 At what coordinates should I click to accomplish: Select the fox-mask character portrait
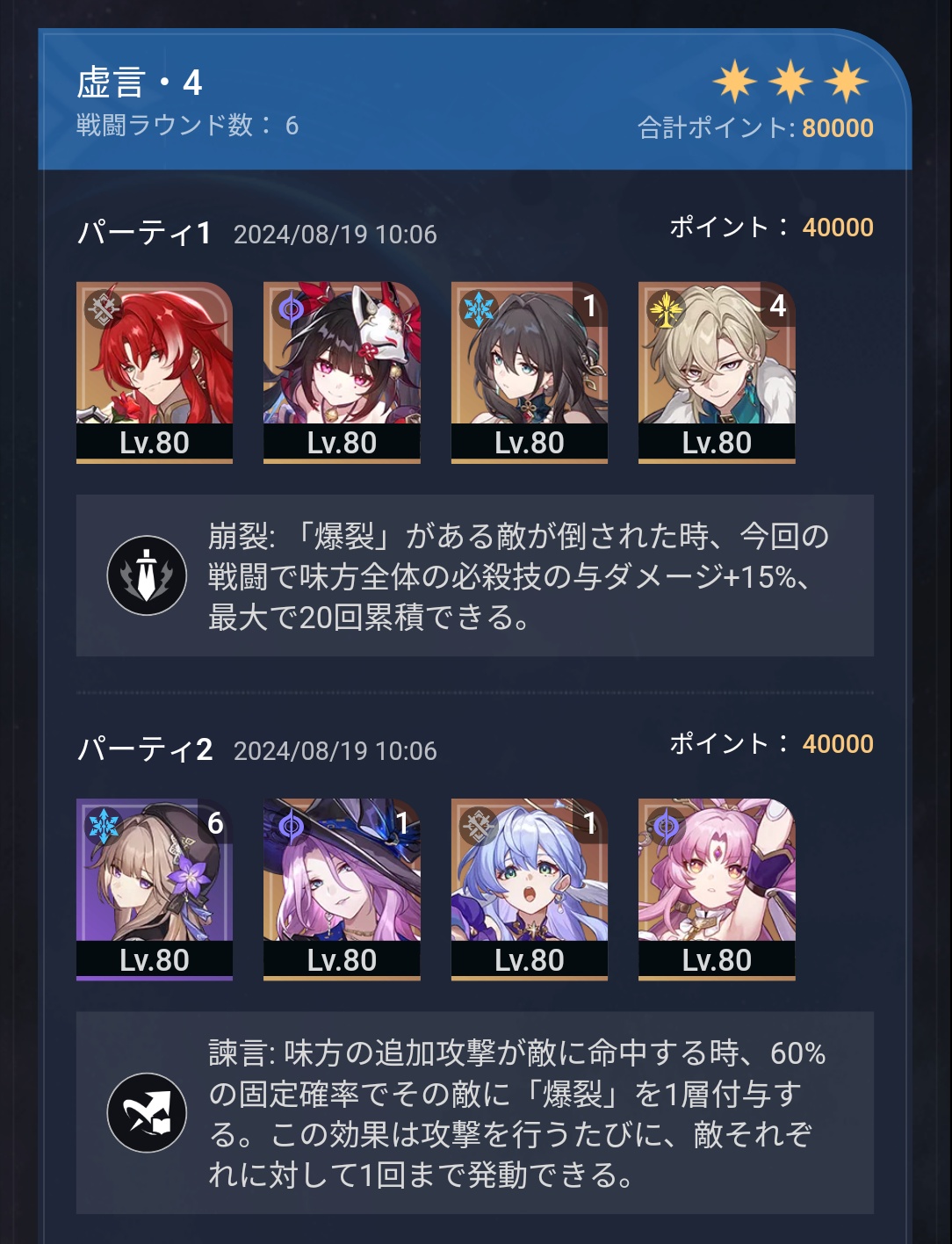[342, 372]
